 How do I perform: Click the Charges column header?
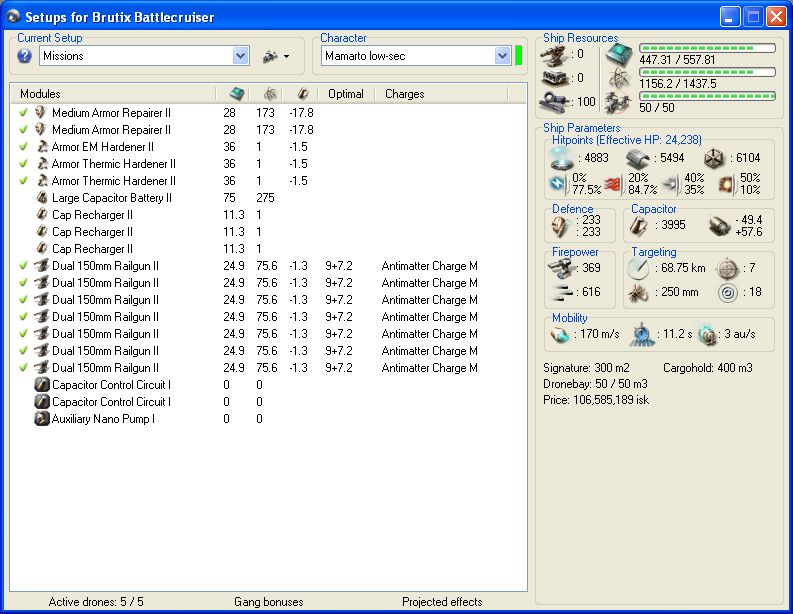point(405,93)
